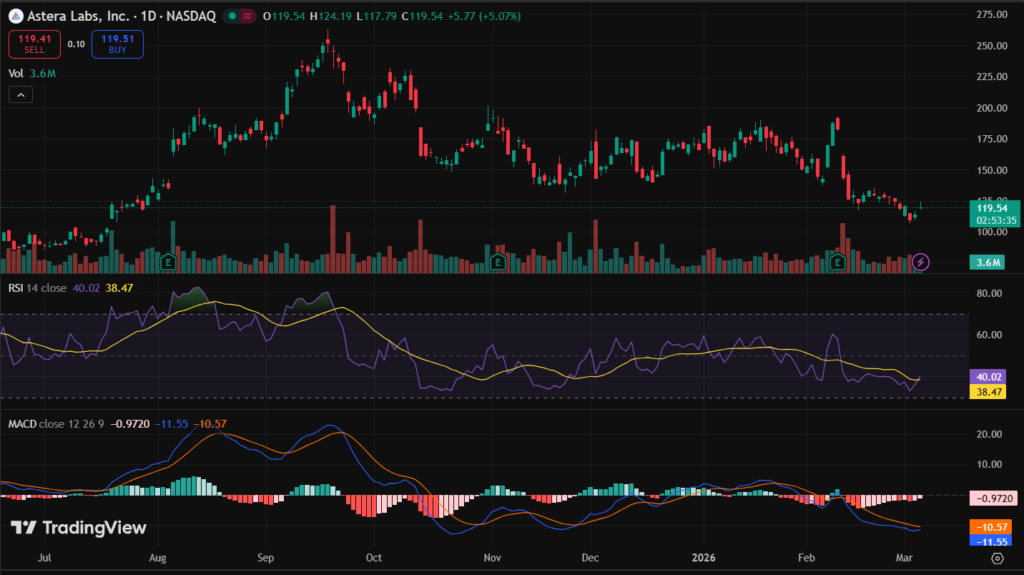Open the February earnings marker
The height and width of the screenshot is (575, 1024).
[x=838, y=262]
